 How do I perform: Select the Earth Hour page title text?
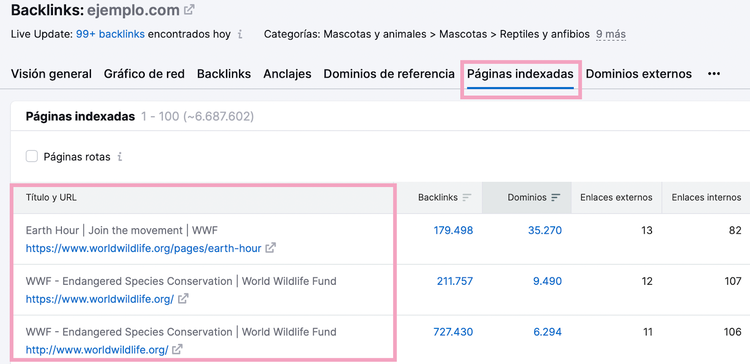click(x=121, y=231)
